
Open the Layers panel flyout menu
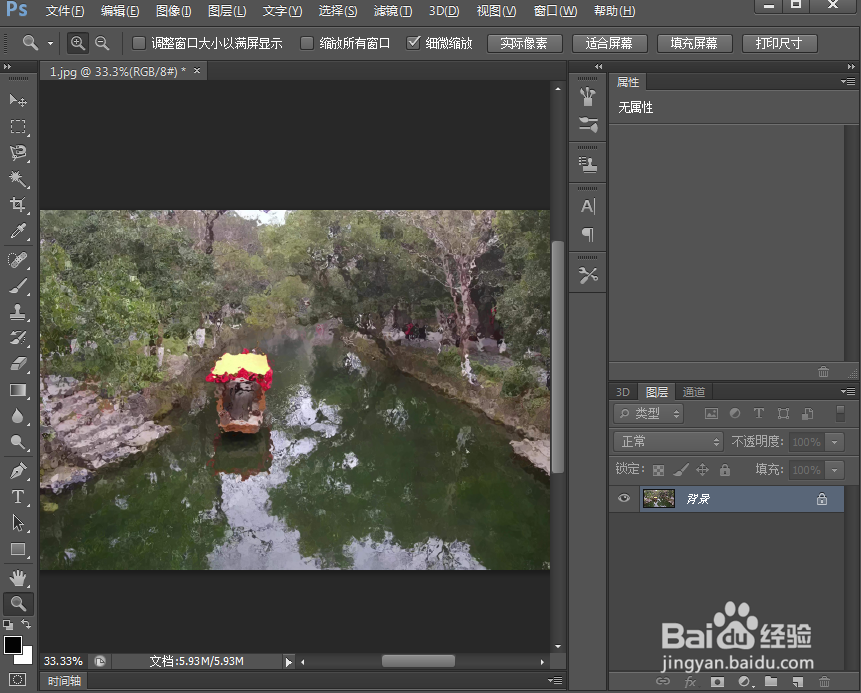coord(848,391)
